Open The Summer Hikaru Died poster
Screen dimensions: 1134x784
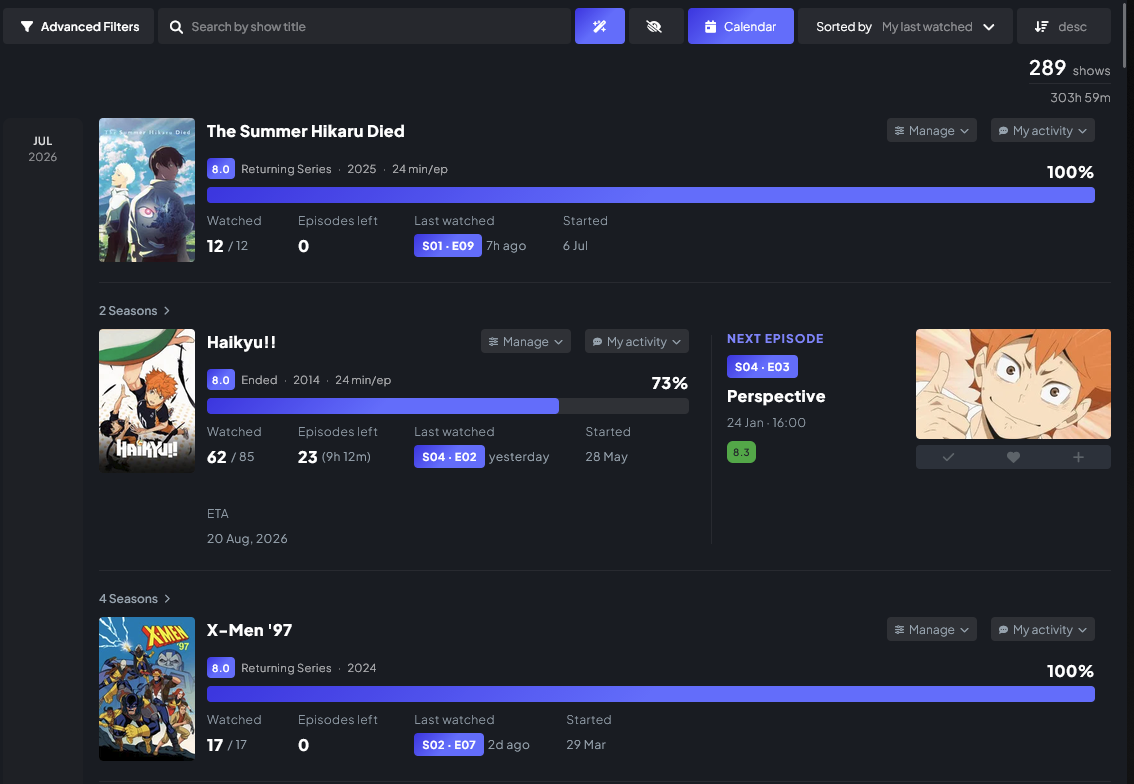[x=147, y=189]
